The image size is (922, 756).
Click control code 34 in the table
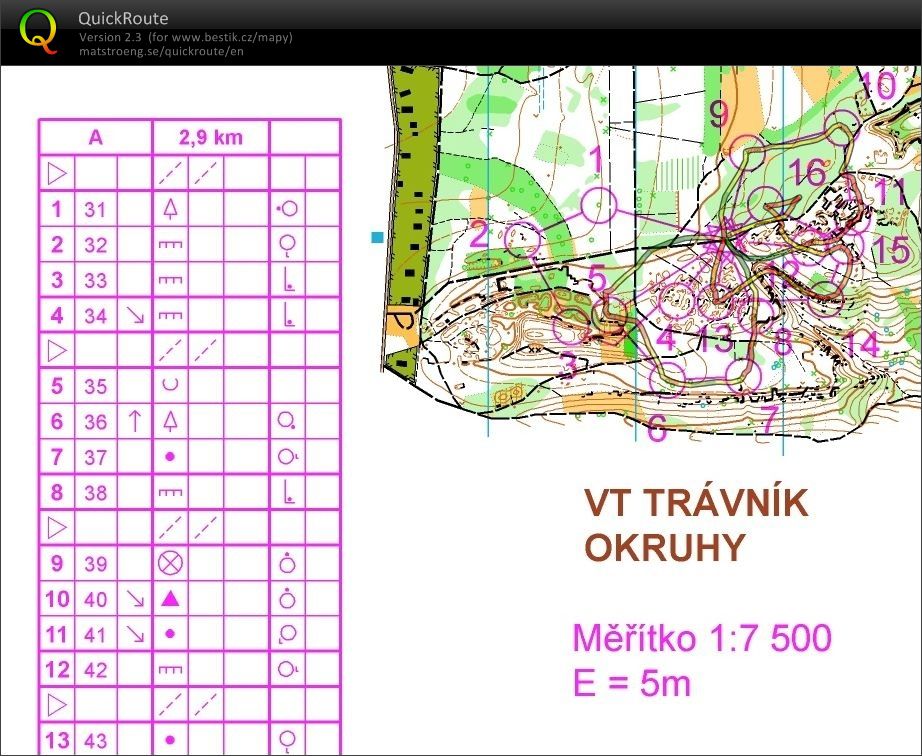pyautogui.click(x=95, y=316)
